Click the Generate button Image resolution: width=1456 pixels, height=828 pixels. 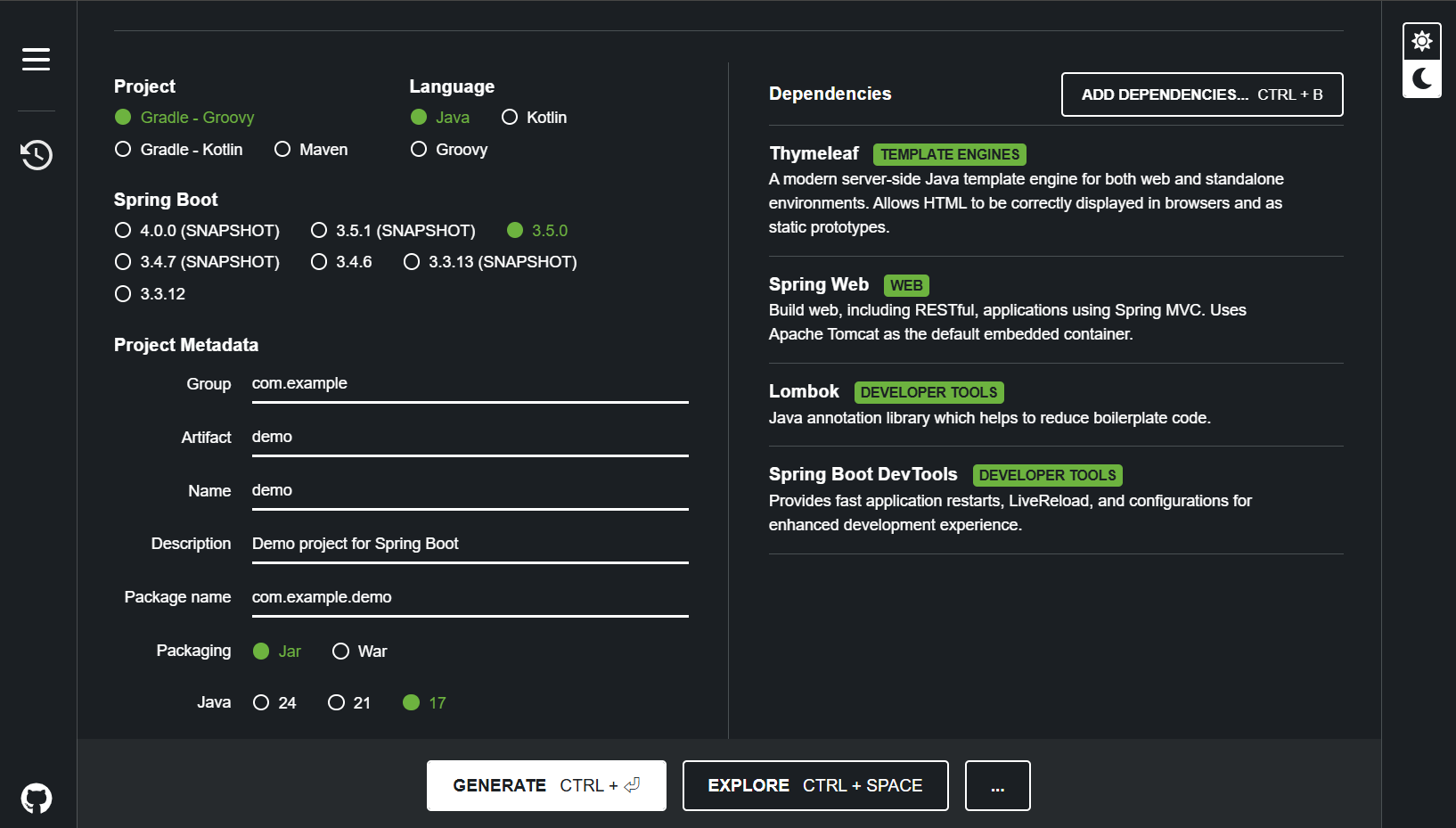coord(546,786)
